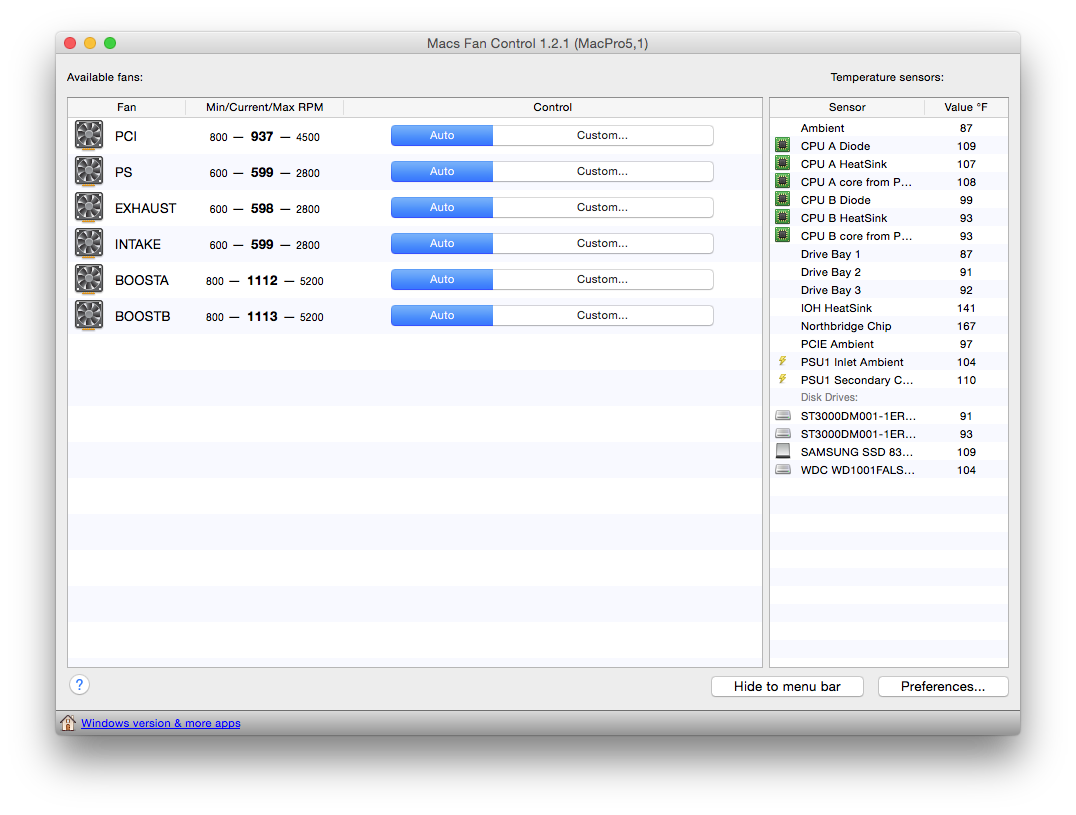Open Custom control for PCI fan

click(x=603, y=136)
